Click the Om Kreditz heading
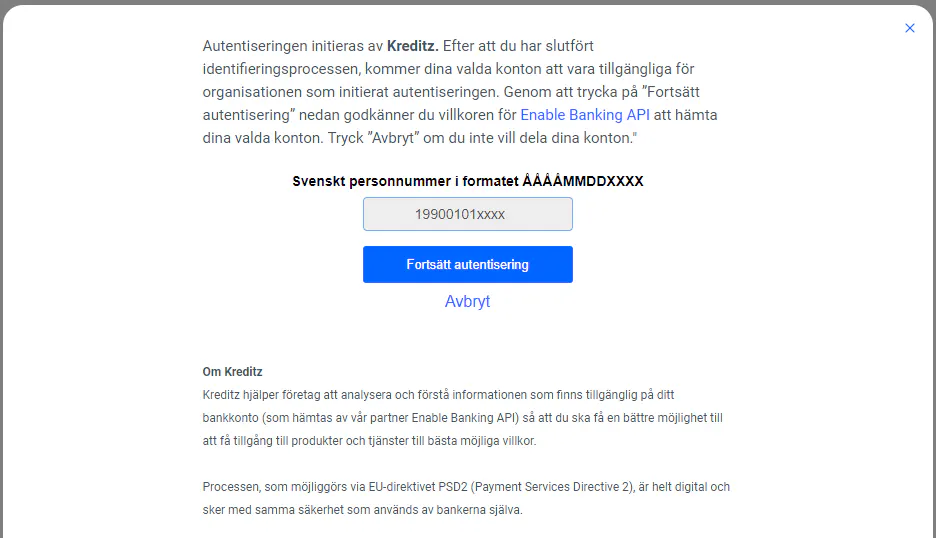 click(232, 371)
